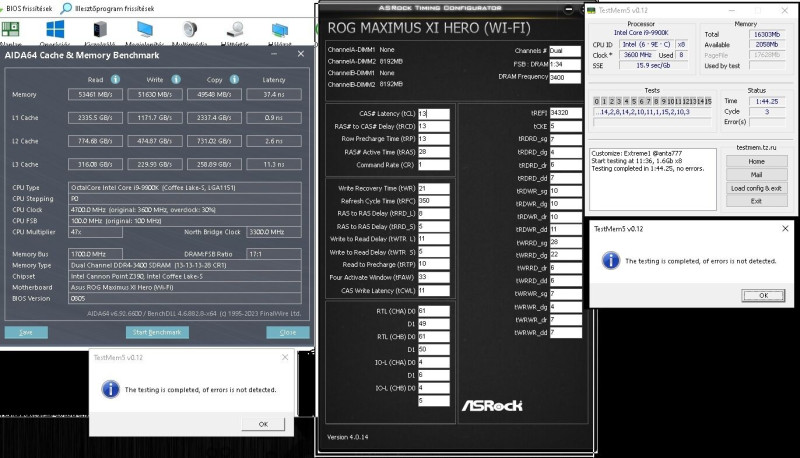Click the Mail button in TestMem5
This screenshot has width=800, height=458.
(757, 174)
